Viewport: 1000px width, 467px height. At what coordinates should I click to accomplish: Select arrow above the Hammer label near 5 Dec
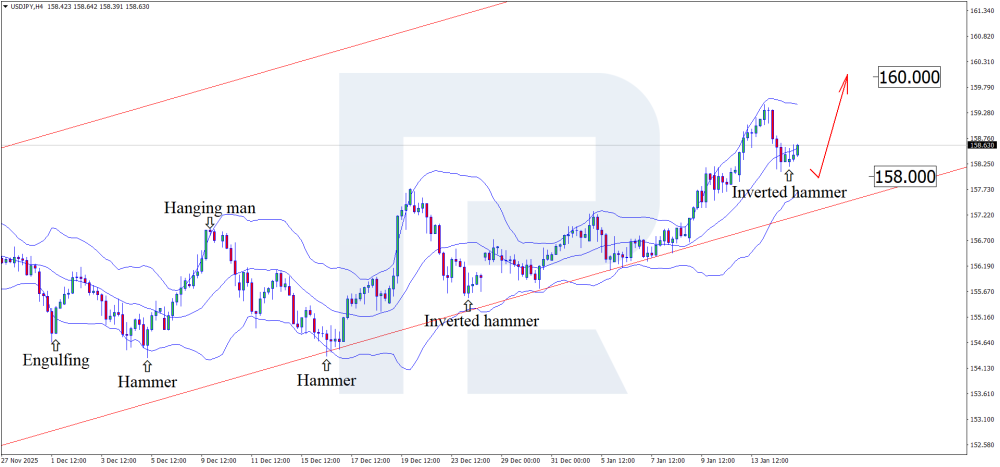[147, 366]
